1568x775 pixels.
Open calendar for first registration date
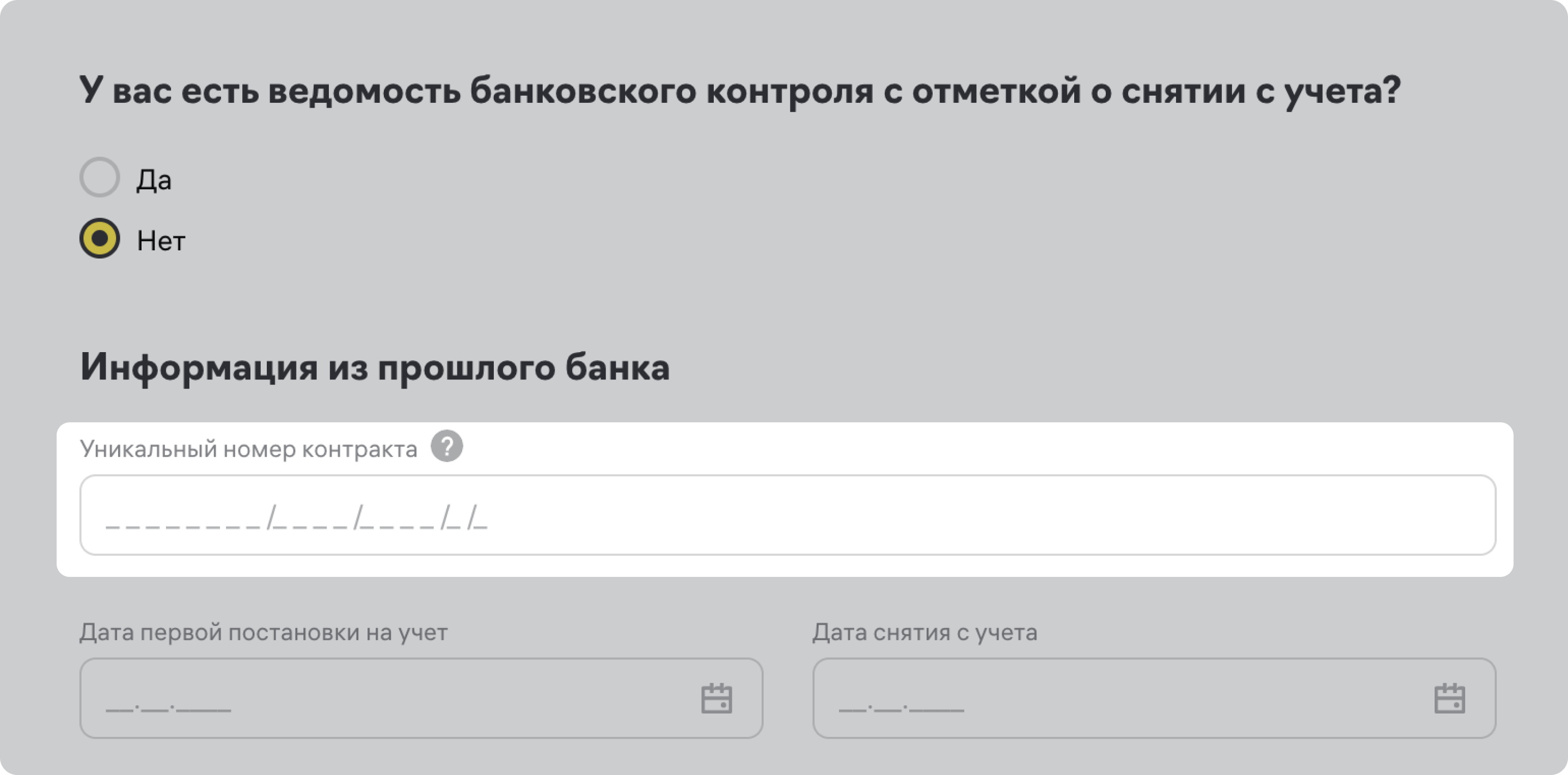click(716, 698)
